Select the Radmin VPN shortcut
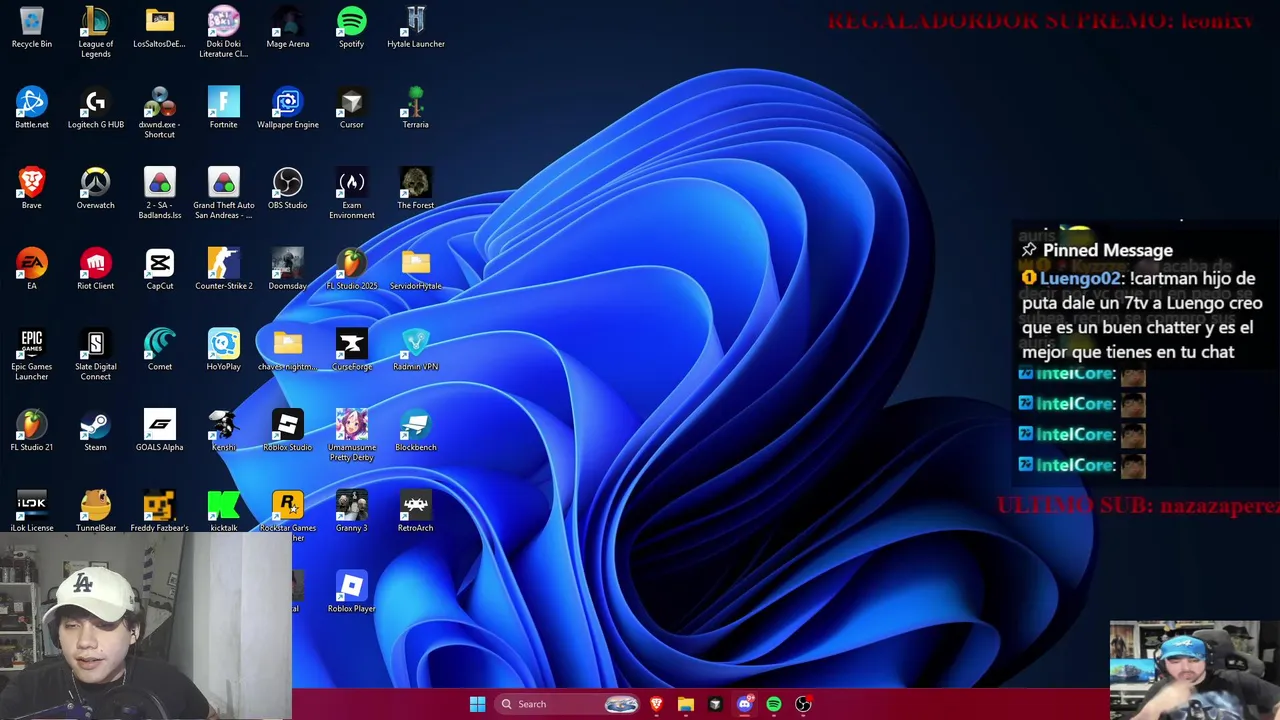The height and width of the screenshot is (720, 1280). 416,350
